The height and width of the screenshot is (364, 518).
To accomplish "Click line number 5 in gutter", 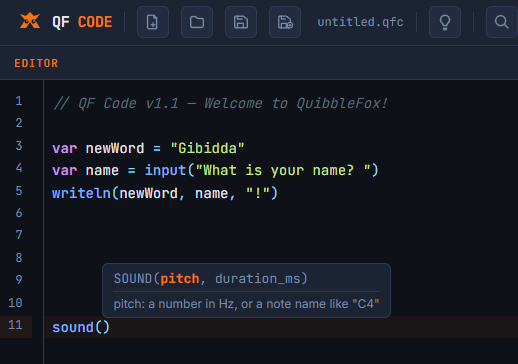I will (x=19, y=191).
